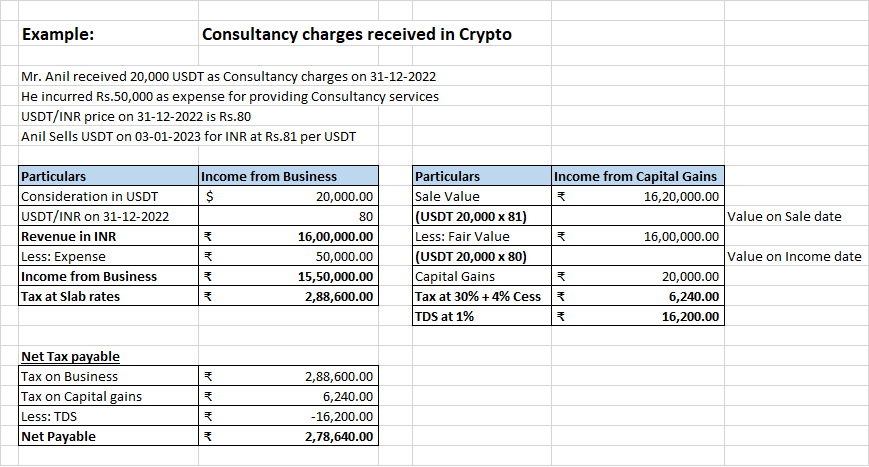Click the "He incurred Rs.50,000 as expense" text

click(x=229, y=96)
